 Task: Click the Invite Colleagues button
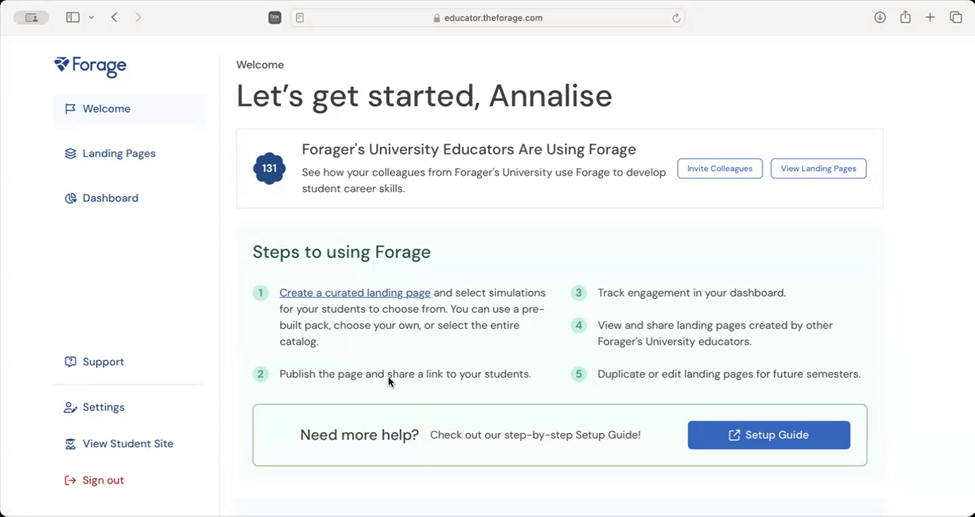click(719, 169)
